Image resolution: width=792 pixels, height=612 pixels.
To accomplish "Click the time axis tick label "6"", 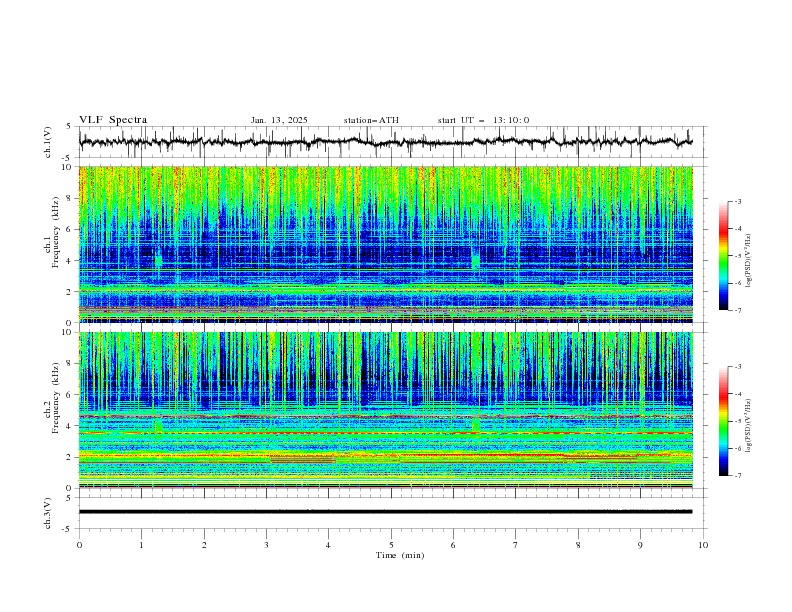I will click(x=453, y=545).
